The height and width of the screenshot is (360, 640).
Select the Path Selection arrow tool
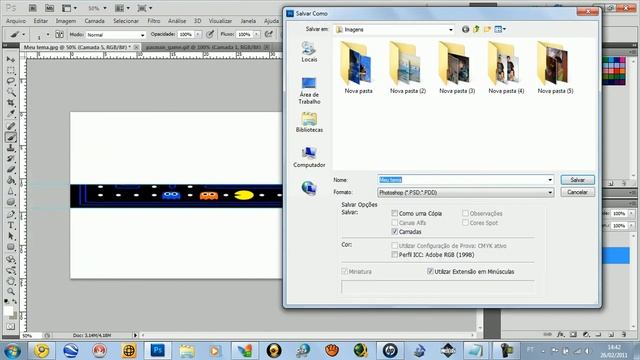click(11, 236)
